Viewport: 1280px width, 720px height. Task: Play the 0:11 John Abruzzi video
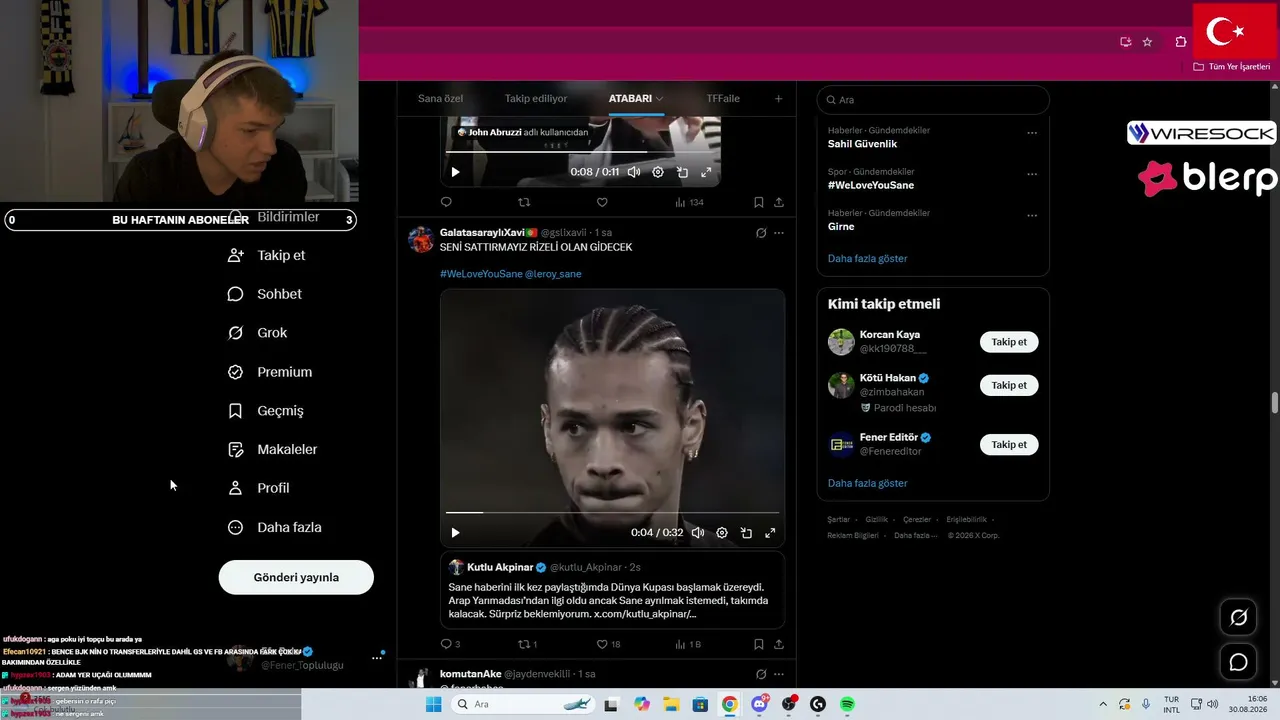pos(455,172)
